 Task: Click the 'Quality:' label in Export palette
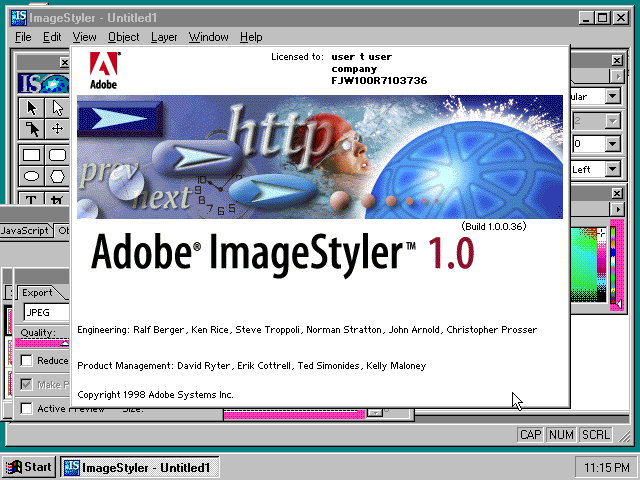coord(38,333)
